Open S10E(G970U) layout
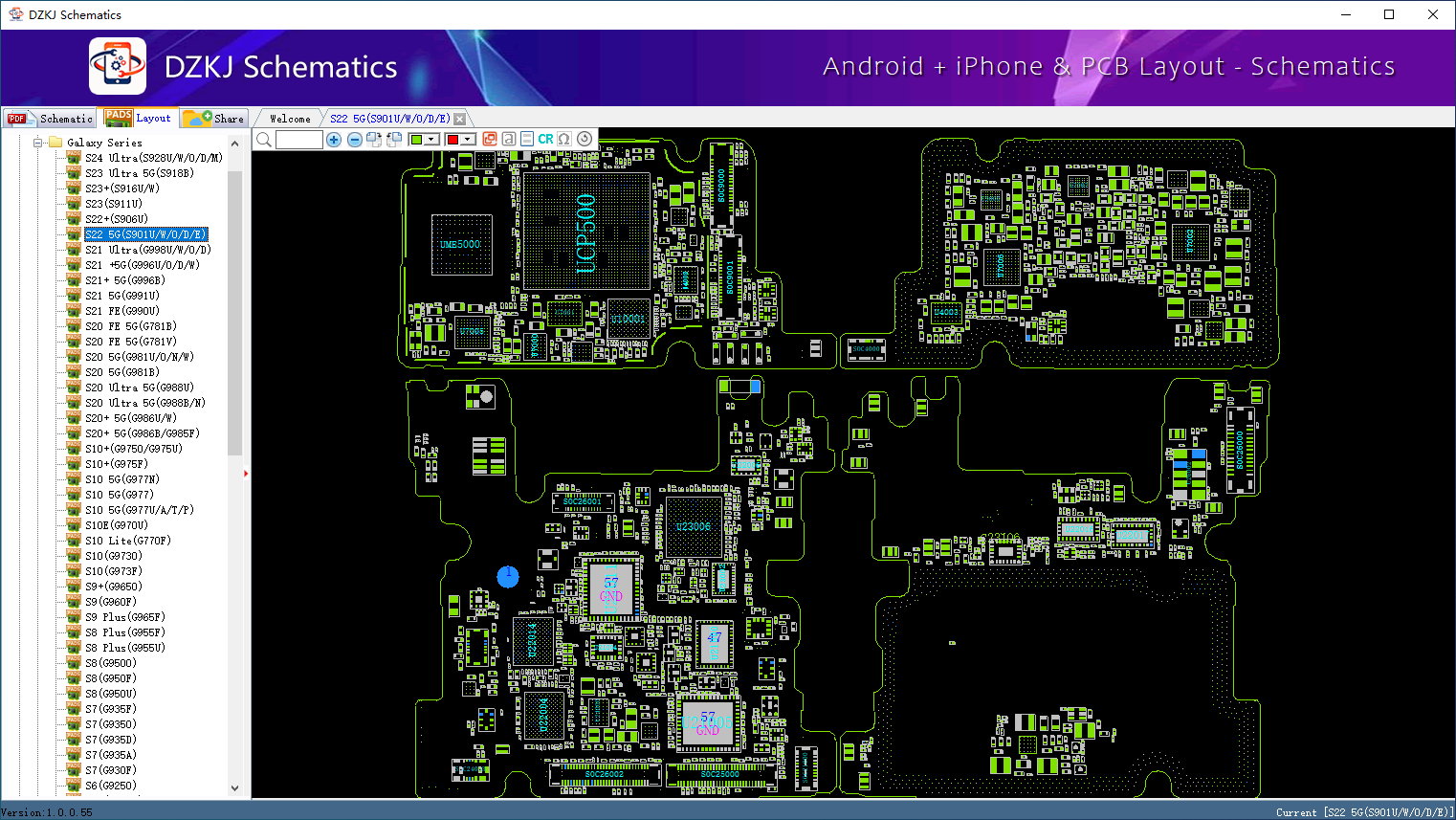 [117, 525]
